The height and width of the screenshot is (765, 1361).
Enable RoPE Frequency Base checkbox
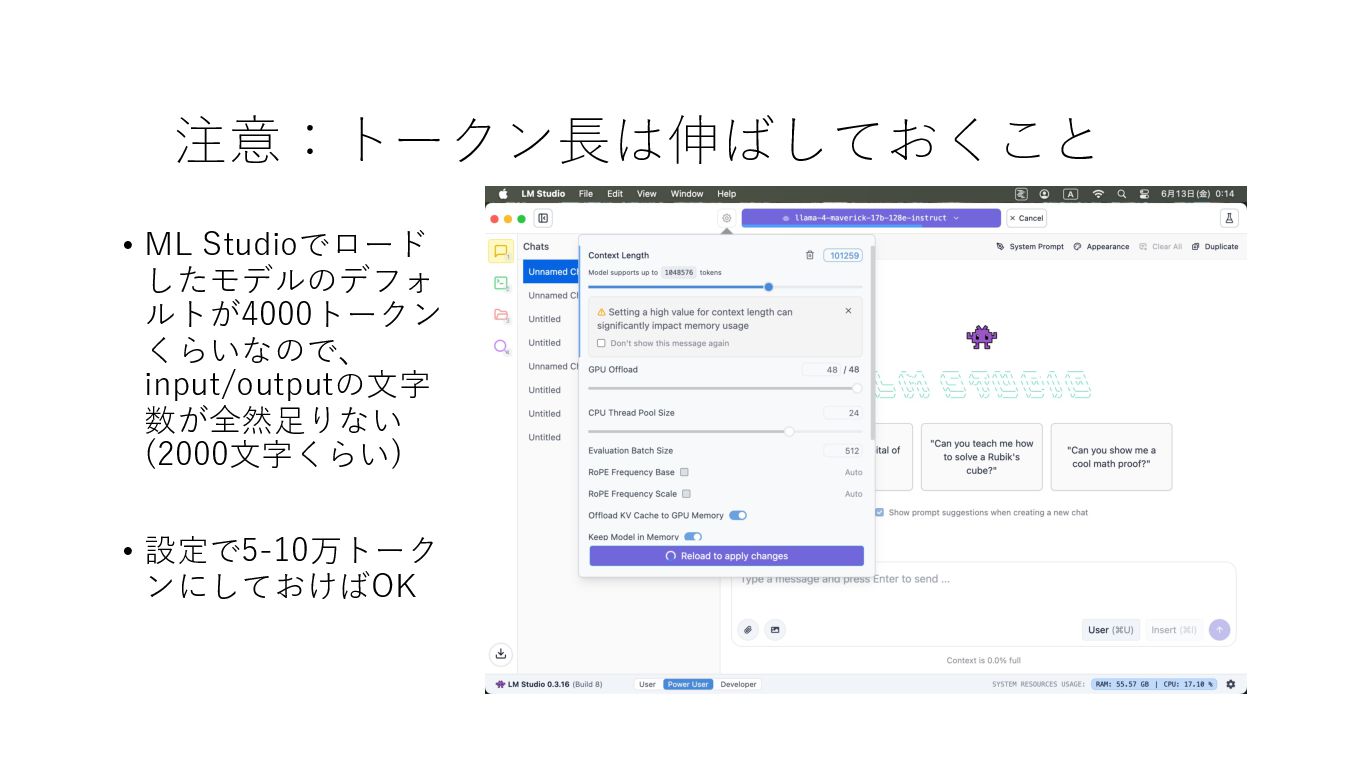(x=684, y=472)
